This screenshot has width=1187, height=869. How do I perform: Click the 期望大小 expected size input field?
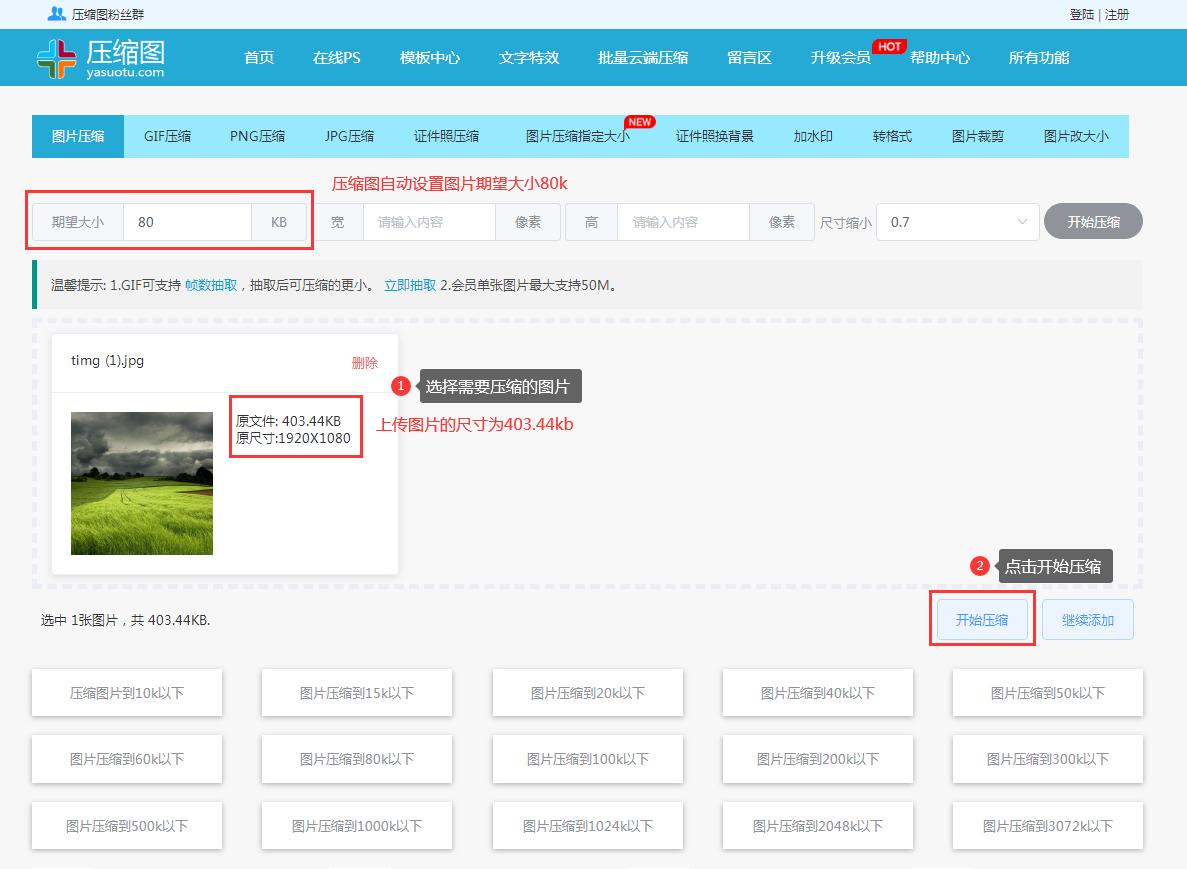(x=187, y=222)
